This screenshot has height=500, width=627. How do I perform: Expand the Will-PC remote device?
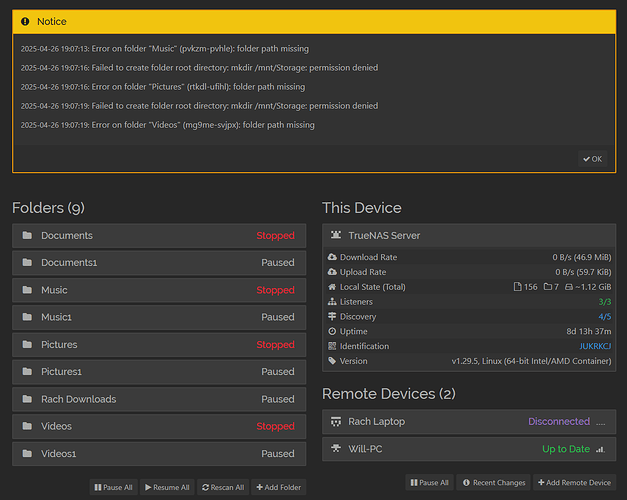click(469, 449)
